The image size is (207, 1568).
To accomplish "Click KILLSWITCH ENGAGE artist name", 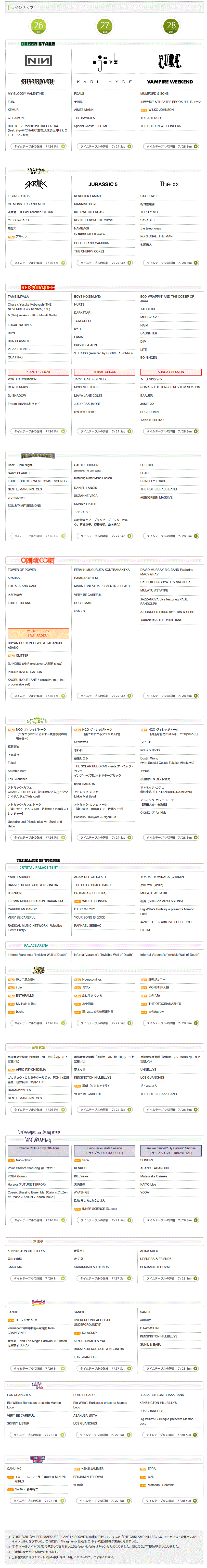I will click(89, 212).
